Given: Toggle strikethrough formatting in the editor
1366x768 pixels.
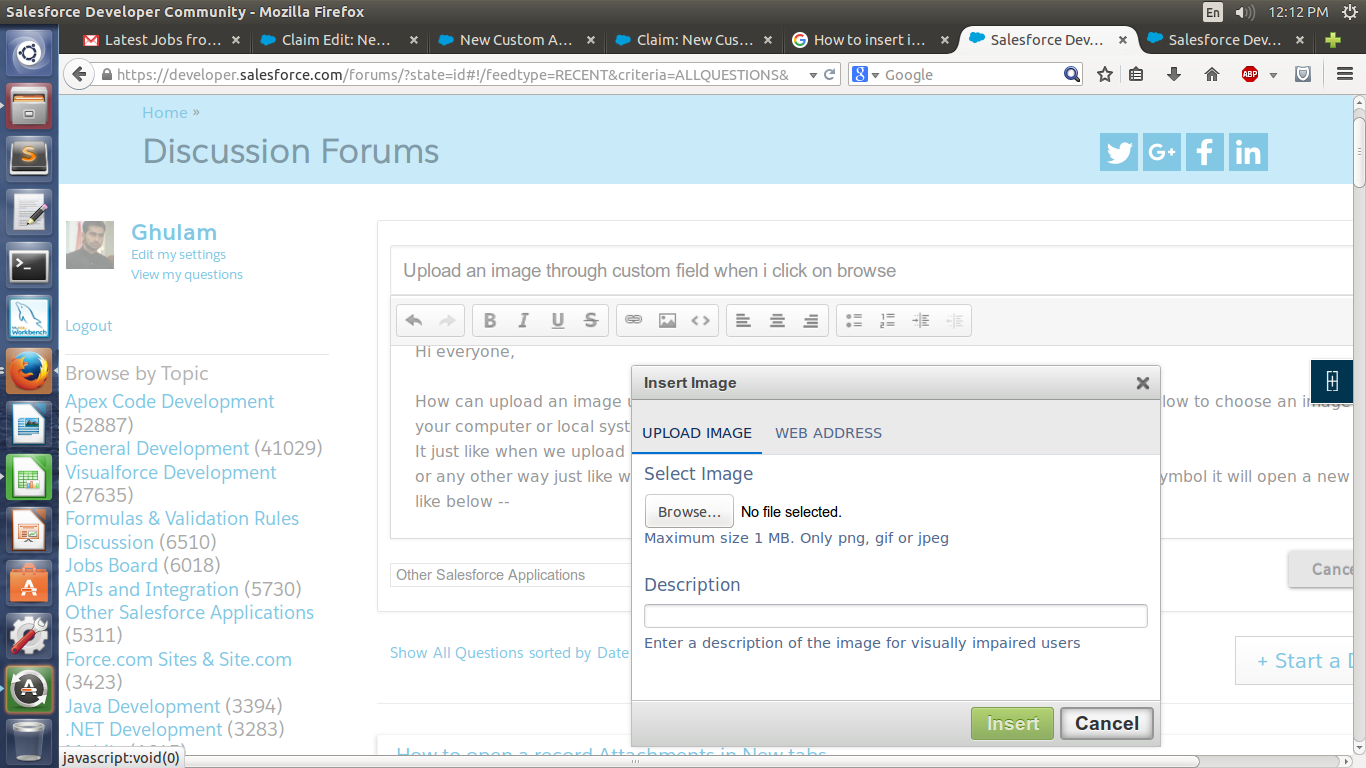Looking at the screenshot, I should (591, 320).
